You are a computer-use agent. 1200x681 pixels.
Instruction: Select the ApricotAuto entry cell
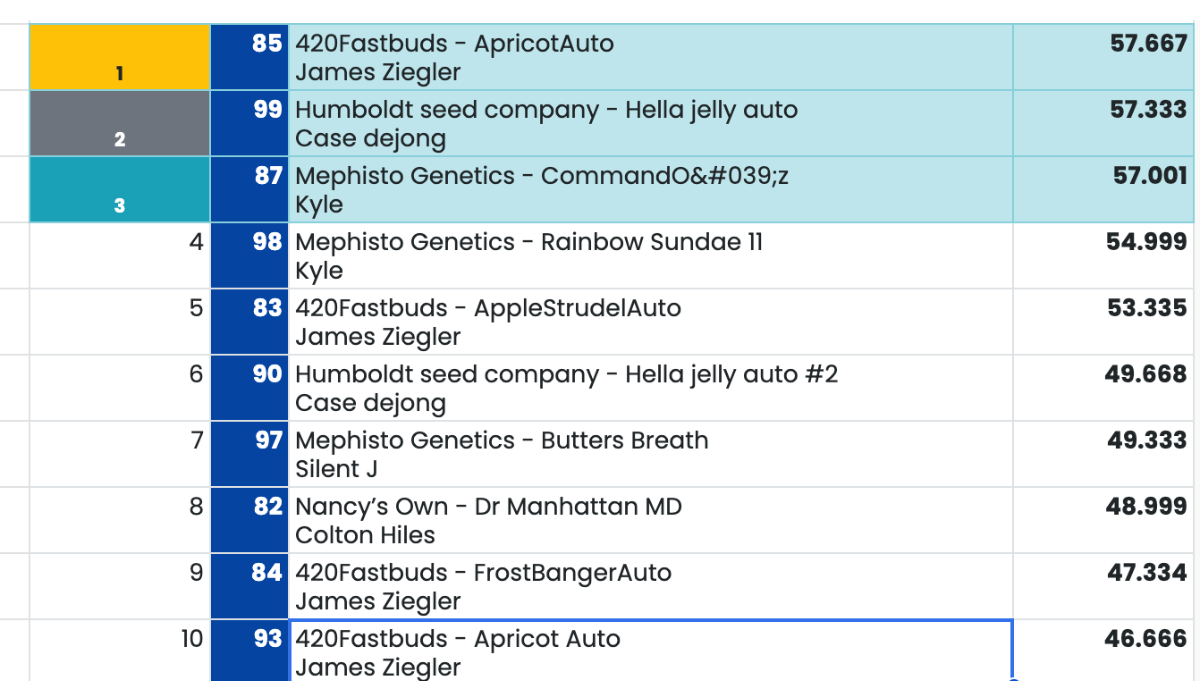pos(650,58)
